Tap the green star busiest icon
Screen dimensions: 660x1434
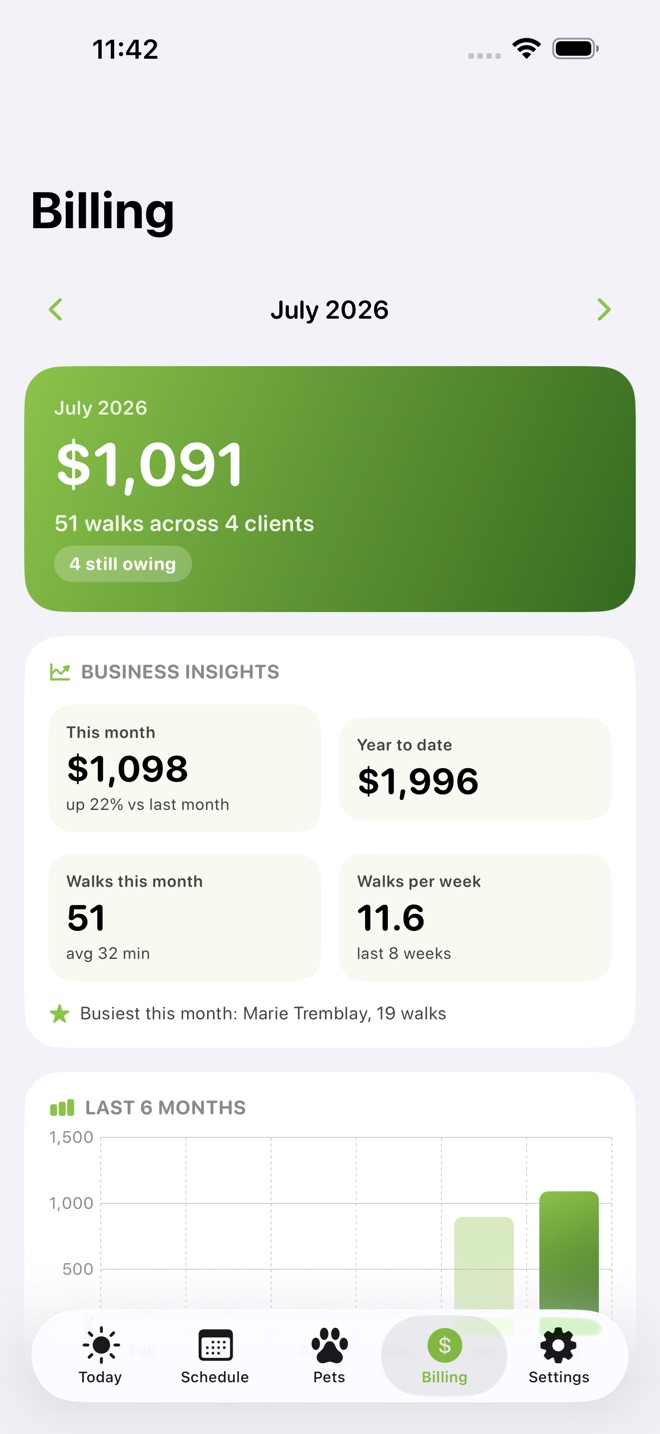(x=60, y=1014)
